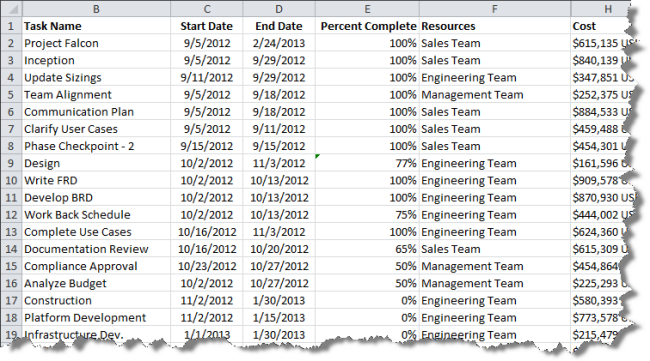Select the Cost header cell

point(600,26)
